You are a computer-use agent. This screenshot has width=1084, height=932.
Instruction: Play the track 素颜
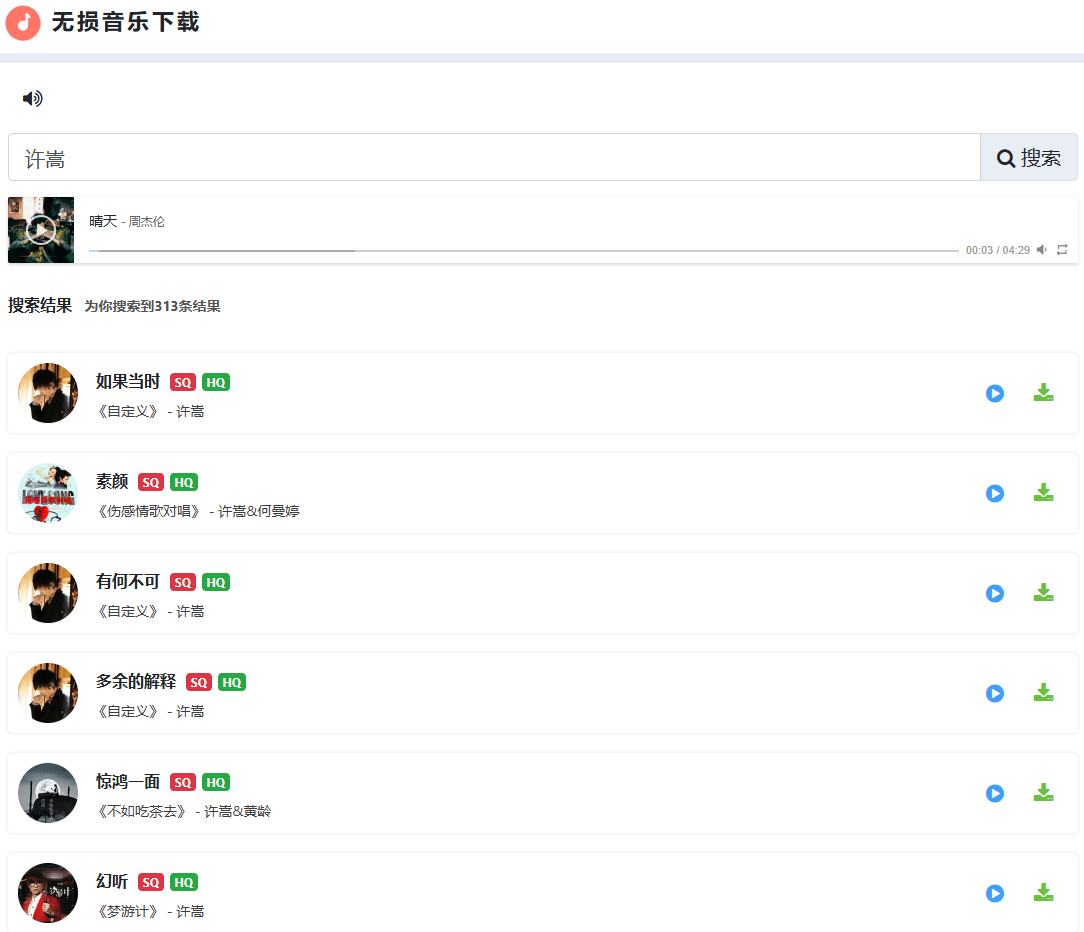[x=994, y=493]
